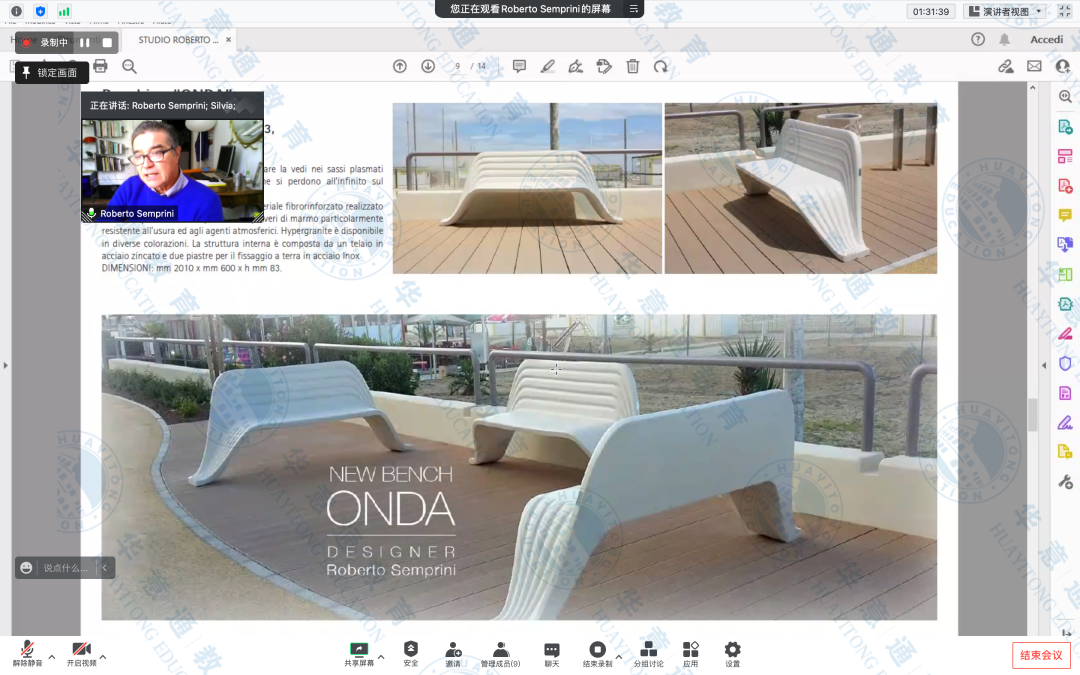
Task: Check the green network signal bars icon
Action: tap(64, 11)
